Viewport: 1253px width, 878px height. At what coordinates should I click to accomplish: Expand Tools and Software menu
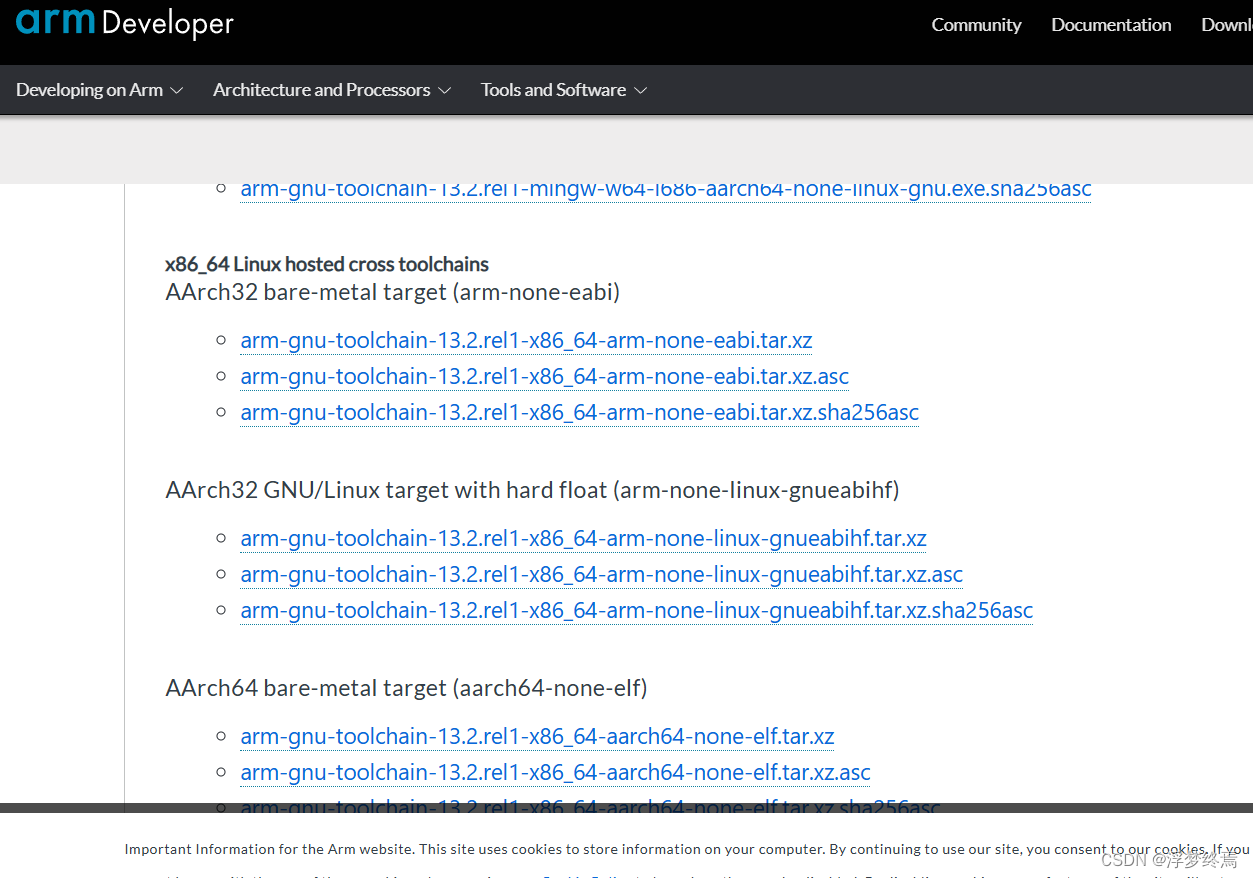tap(564, 90)
